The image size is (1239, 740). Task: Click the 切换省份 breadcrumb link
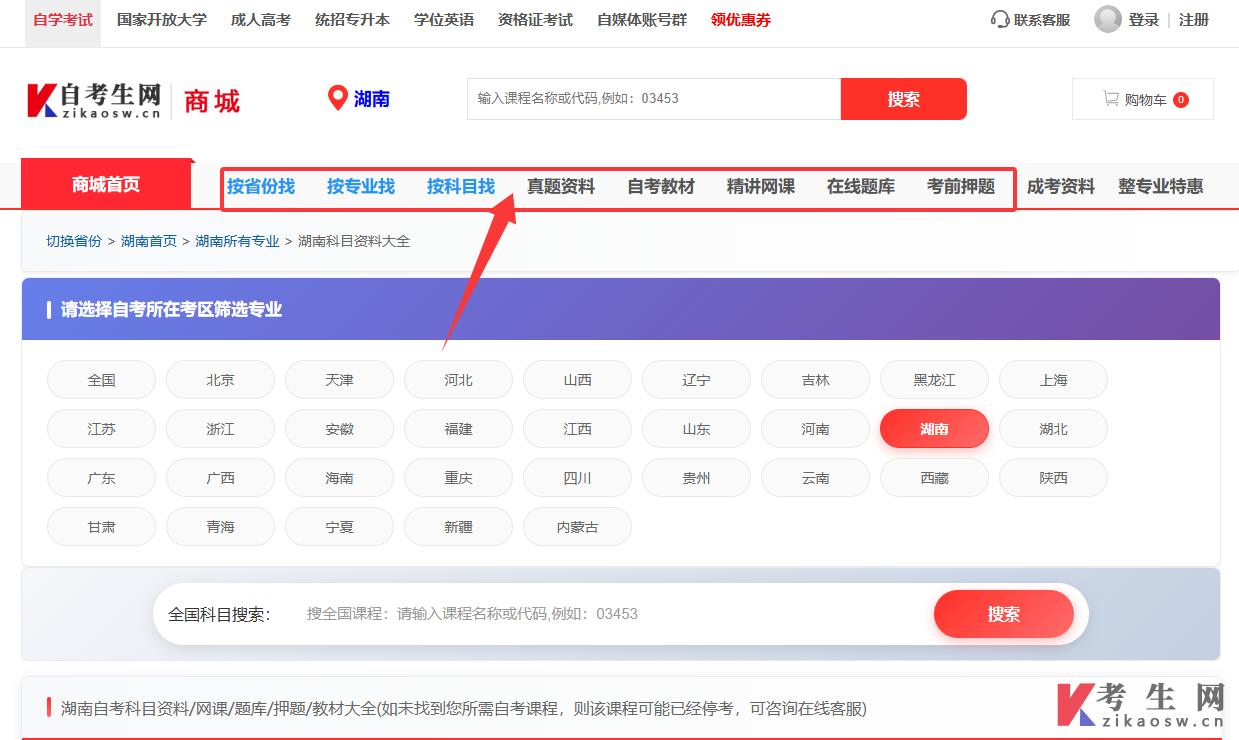[x=74, y=241]
